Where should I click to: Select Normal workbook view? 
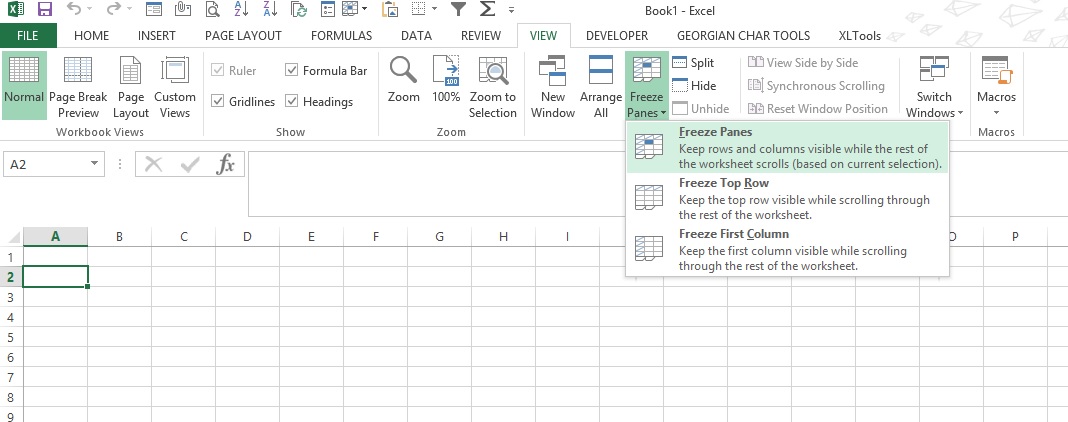coord(24,85)
